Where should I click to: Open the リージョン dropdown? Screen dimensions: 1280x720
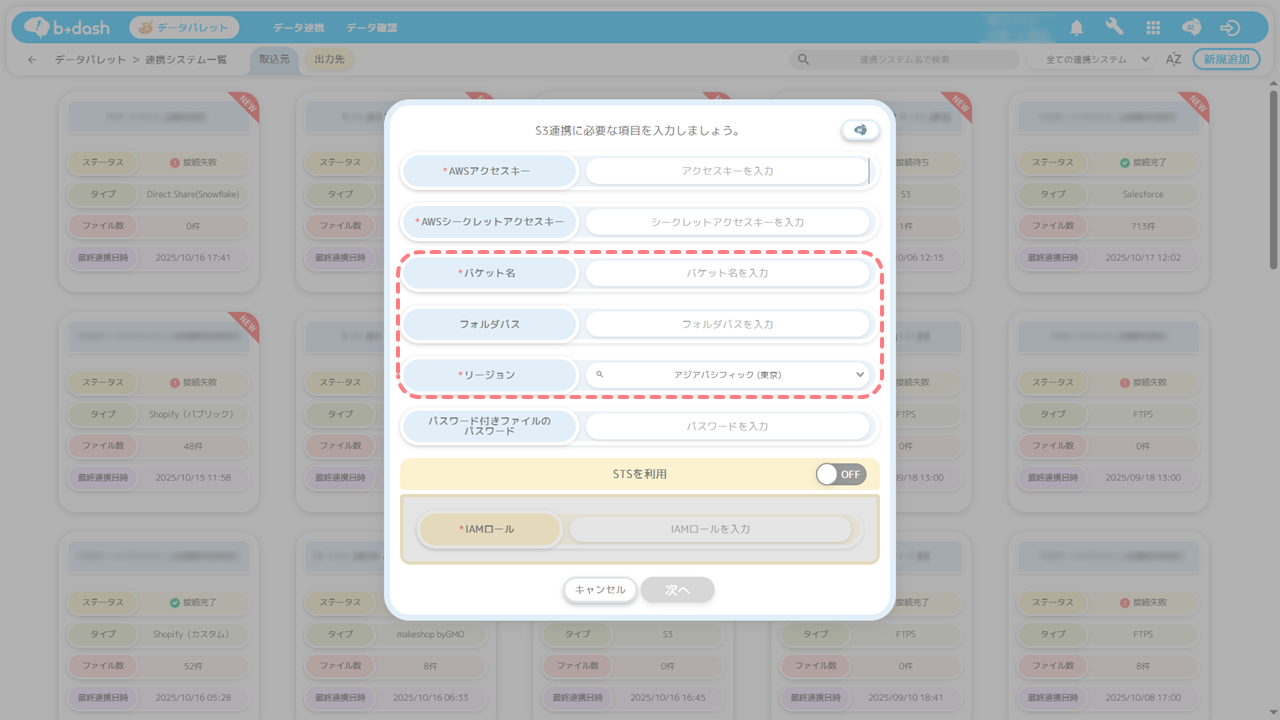[727, 375]
